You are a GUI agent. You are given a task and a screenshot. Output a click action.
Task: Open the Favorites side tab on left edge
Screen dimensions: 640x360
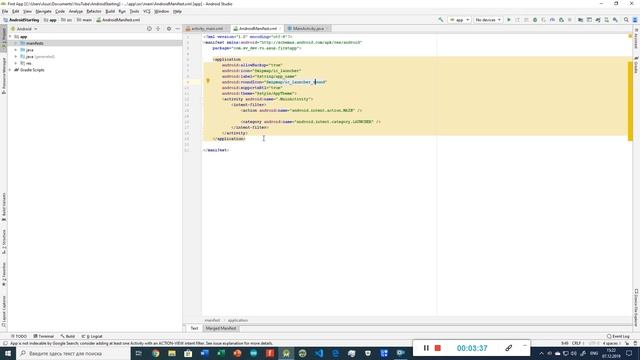point(4,274)
